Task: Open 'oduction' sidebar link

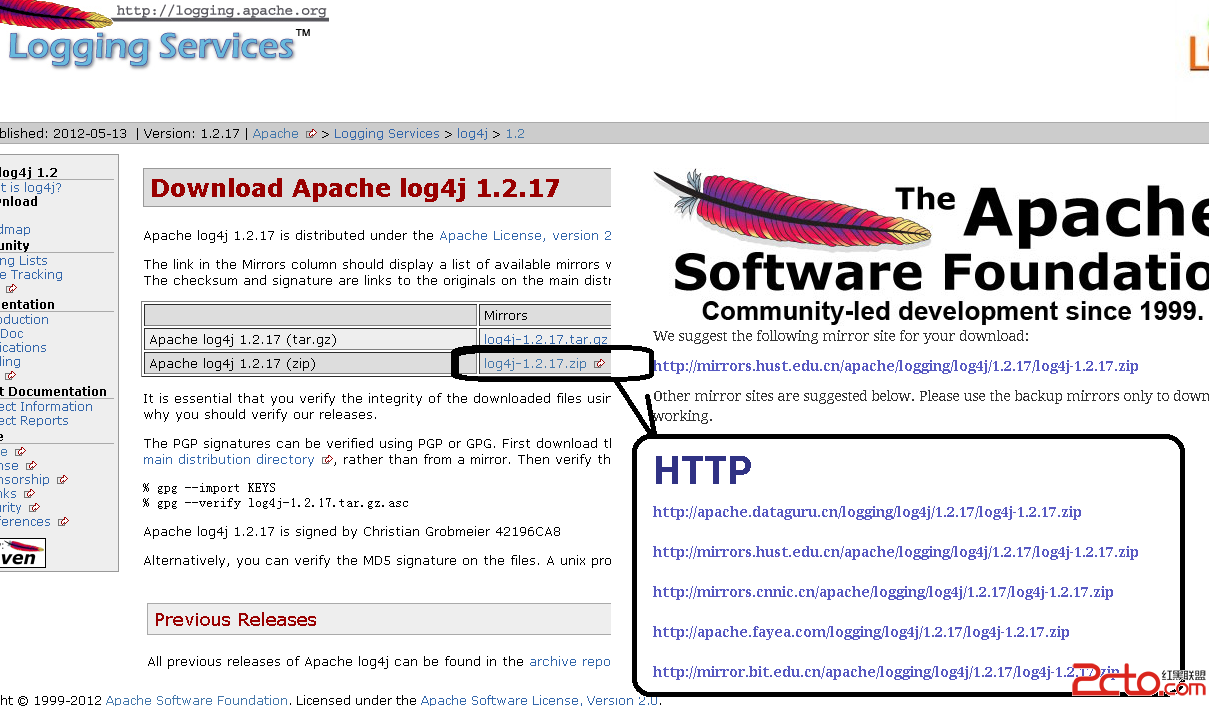Action: [x=24, y=319]
